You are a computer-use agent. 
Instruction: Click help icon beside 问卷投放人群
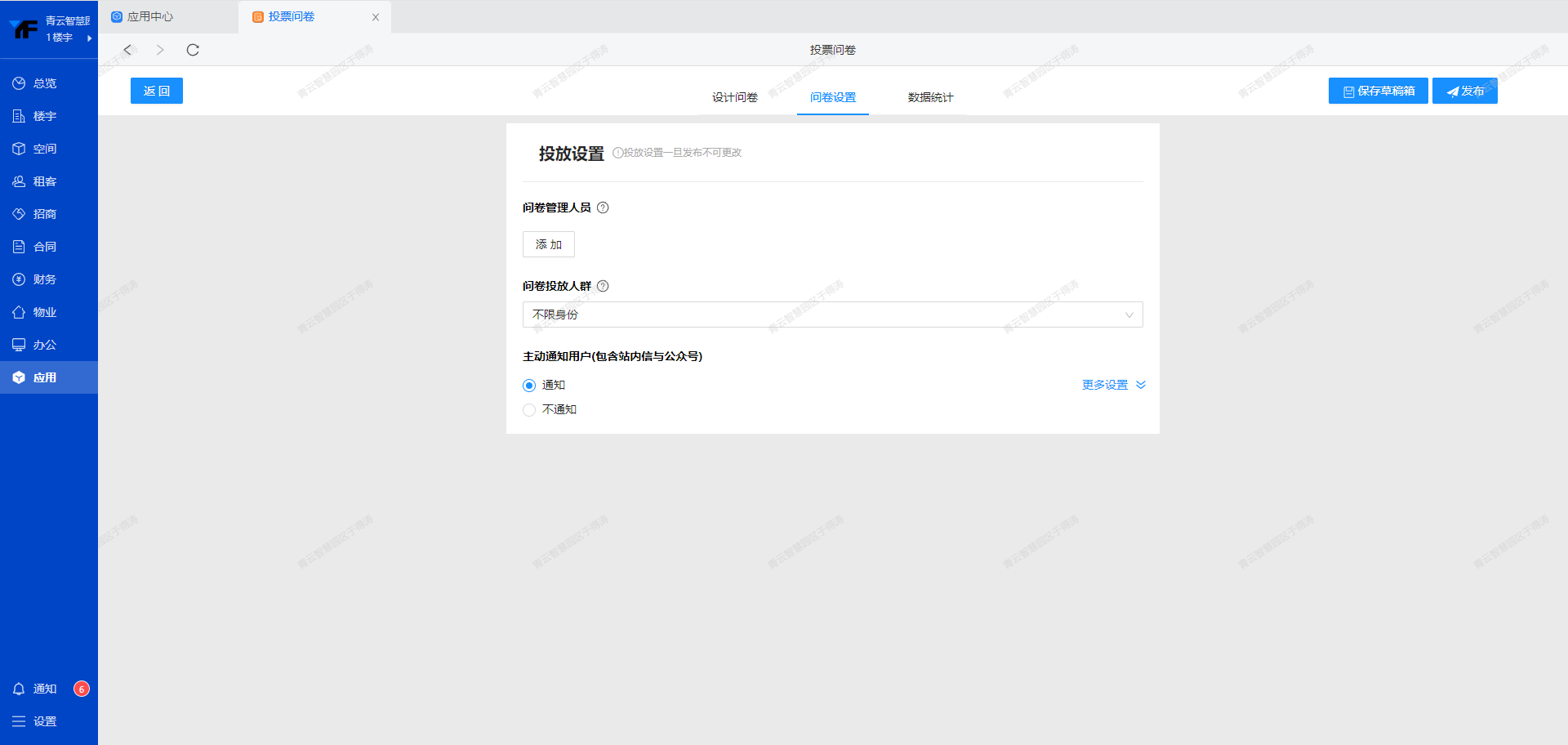pos(603,286)
